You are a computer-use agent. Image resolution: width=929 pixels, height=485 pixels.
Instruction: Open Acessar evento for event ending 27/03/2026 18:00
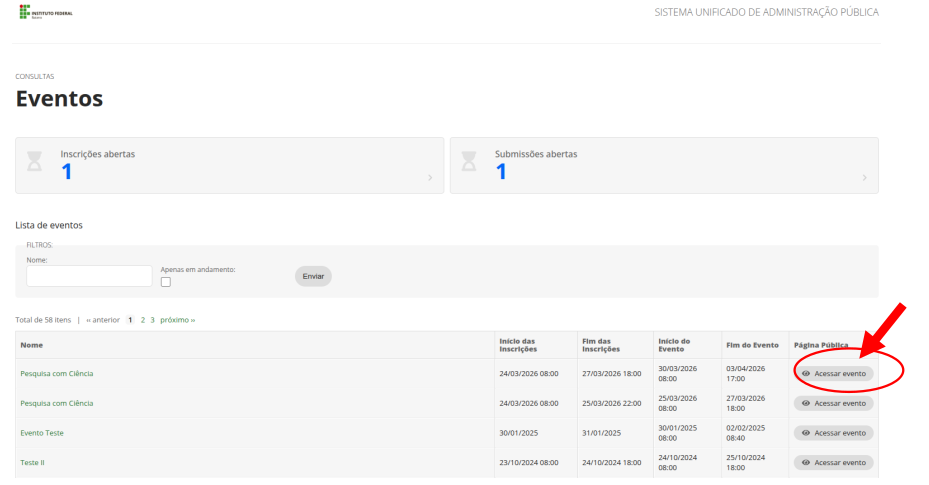pyautogui.click(x=834, y=403)
